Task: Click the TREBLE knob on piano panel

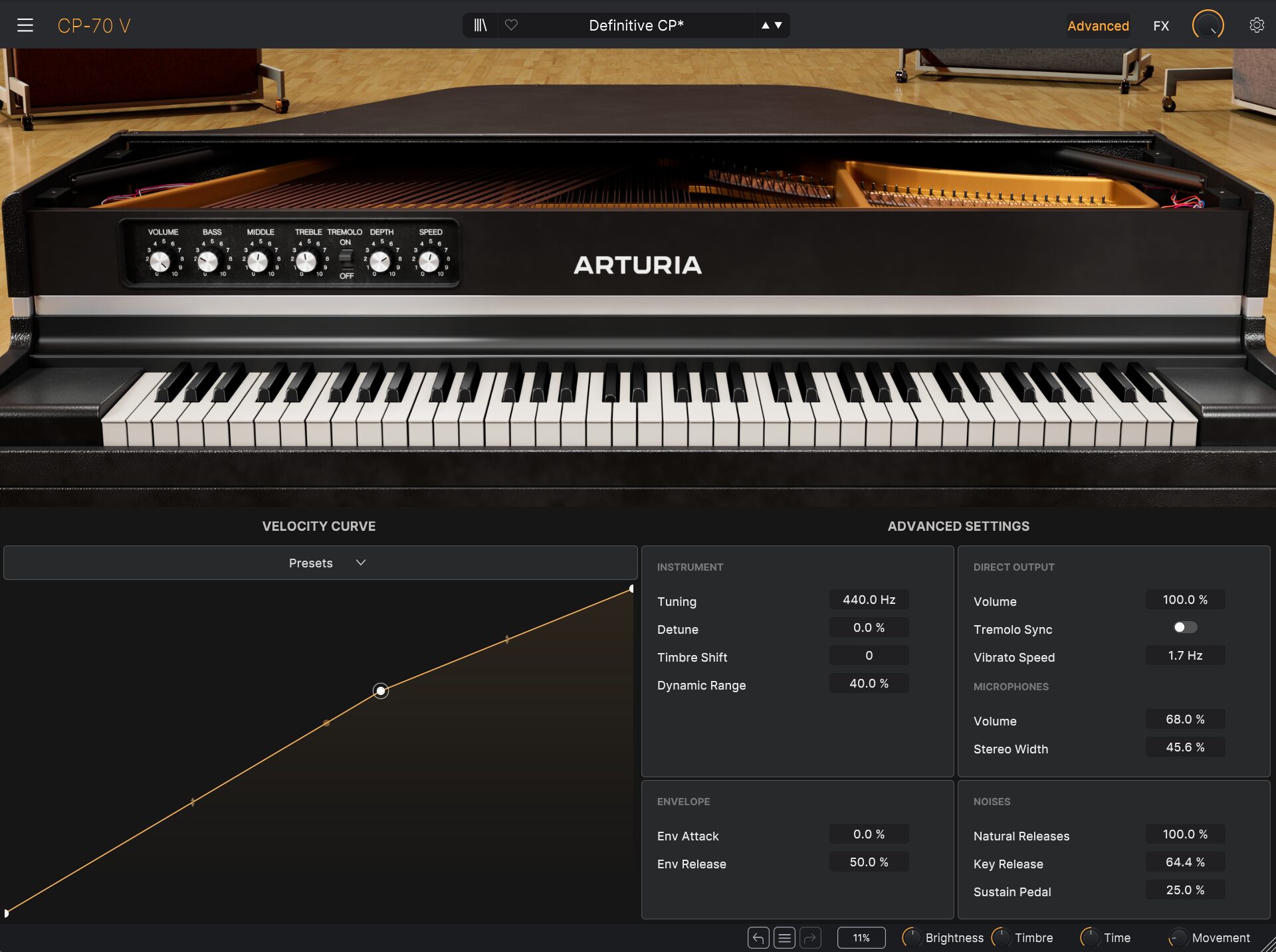Action: click(306, 262)
